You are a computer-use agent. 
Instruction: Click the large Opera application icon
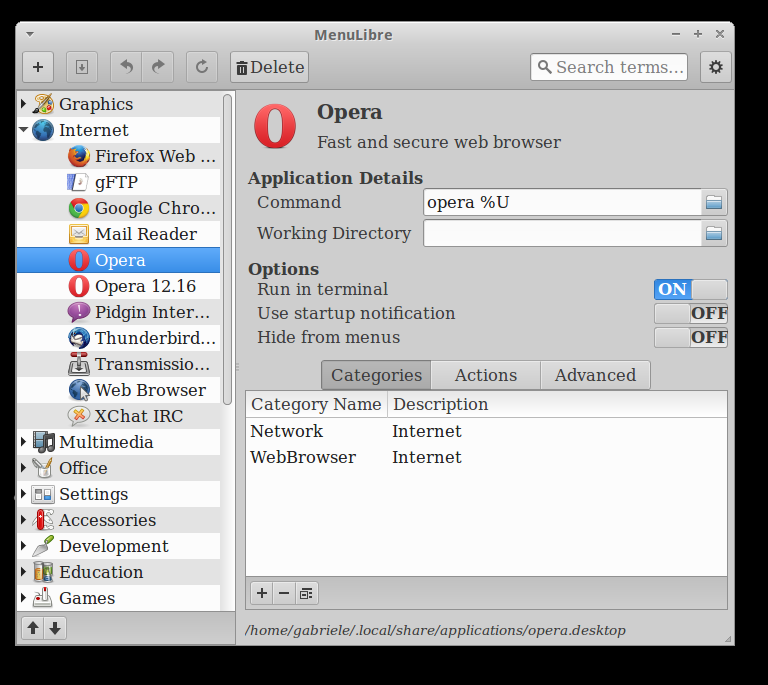pyautogui.click(x=275, y=126)
